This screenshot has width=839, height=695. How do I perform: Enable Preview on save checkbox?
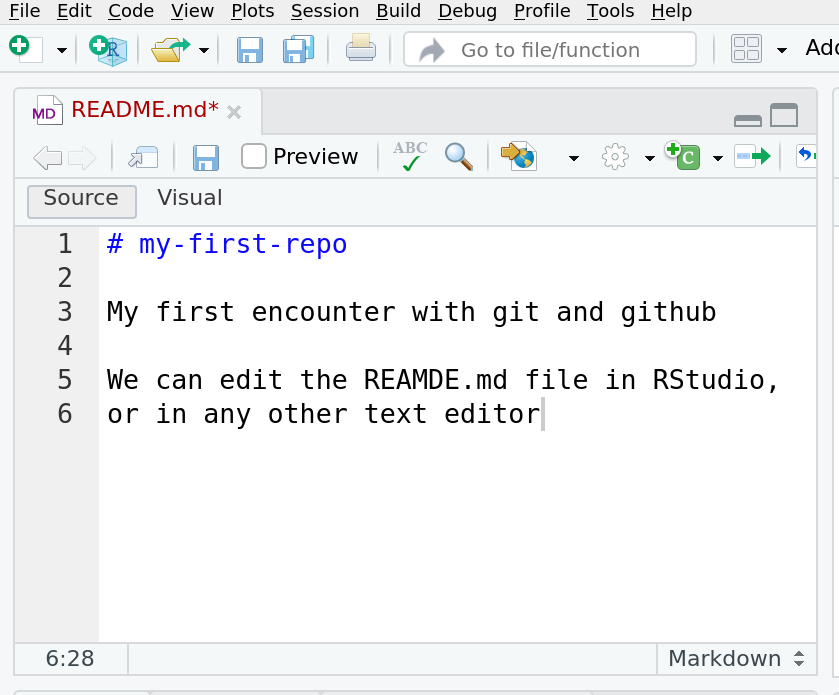click(254, 156)
